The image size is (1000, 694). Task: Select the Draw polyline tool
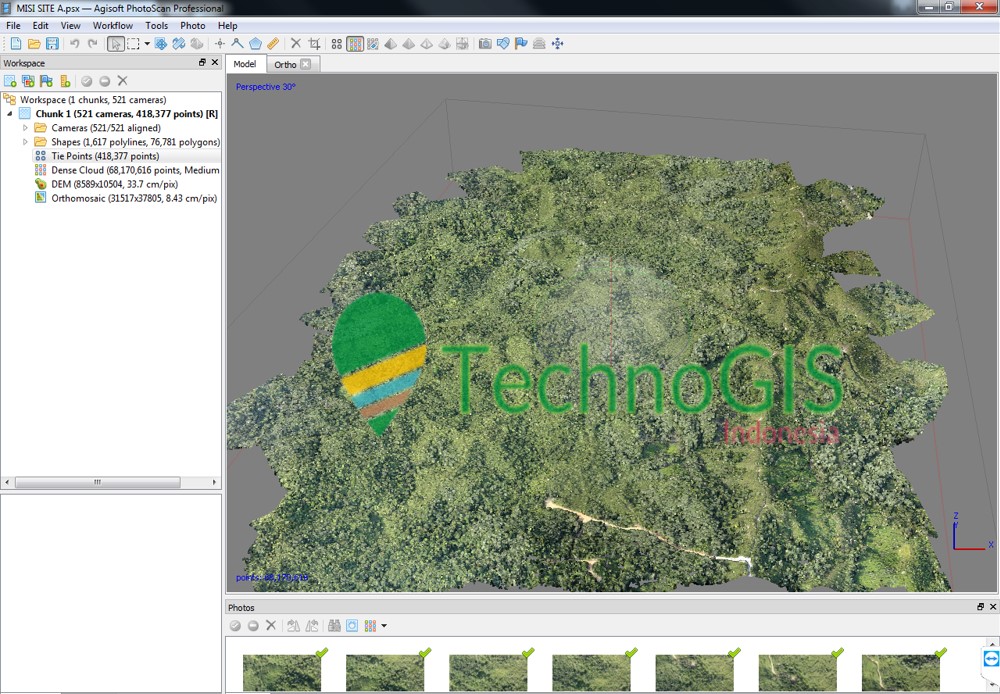pyautogui.click(x=237, y=43)
